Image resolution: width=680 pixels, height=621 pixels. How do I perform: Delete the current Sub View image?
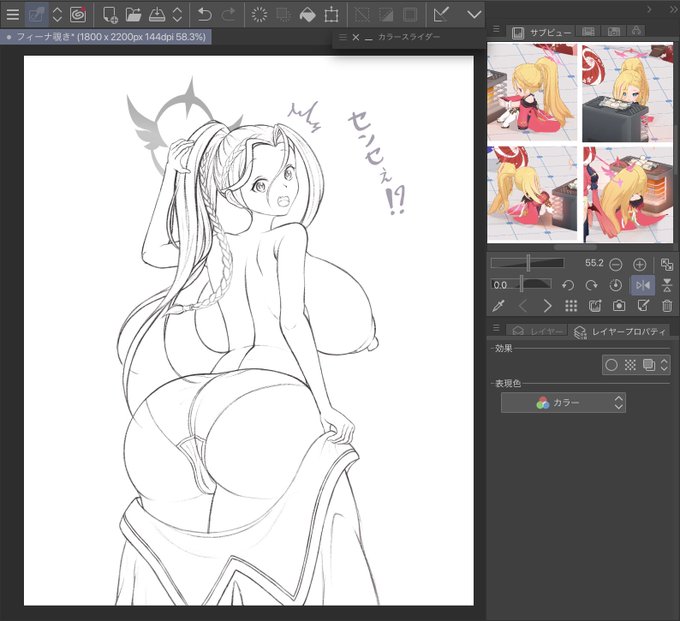pyautogui.click(x=667, y=306)
